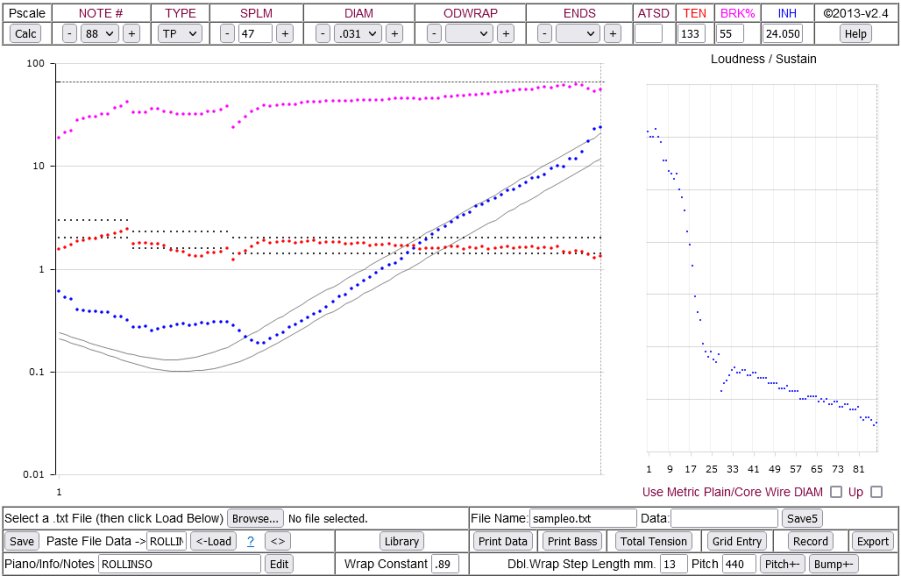The image size is (901, 576).
Task: Click the Save button
Action: [22, 542]
